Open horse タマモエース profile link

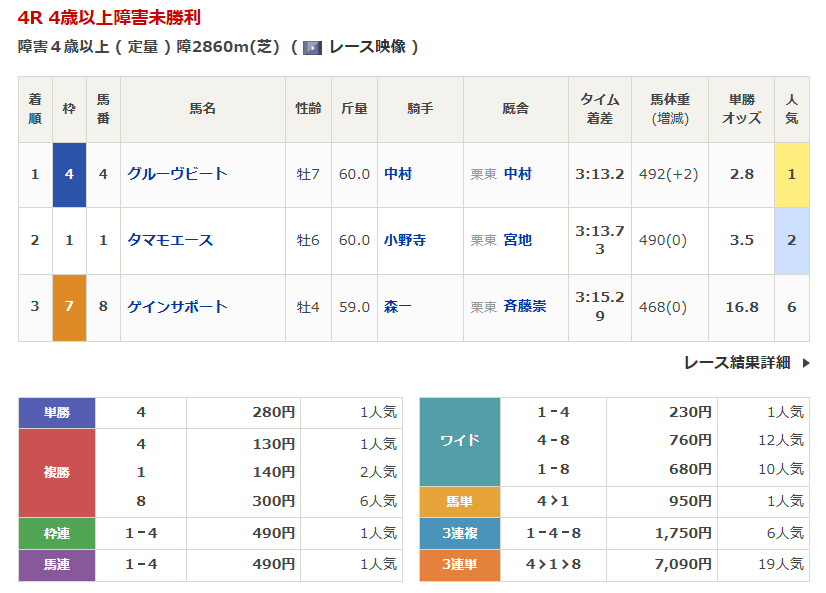[170, 240]
